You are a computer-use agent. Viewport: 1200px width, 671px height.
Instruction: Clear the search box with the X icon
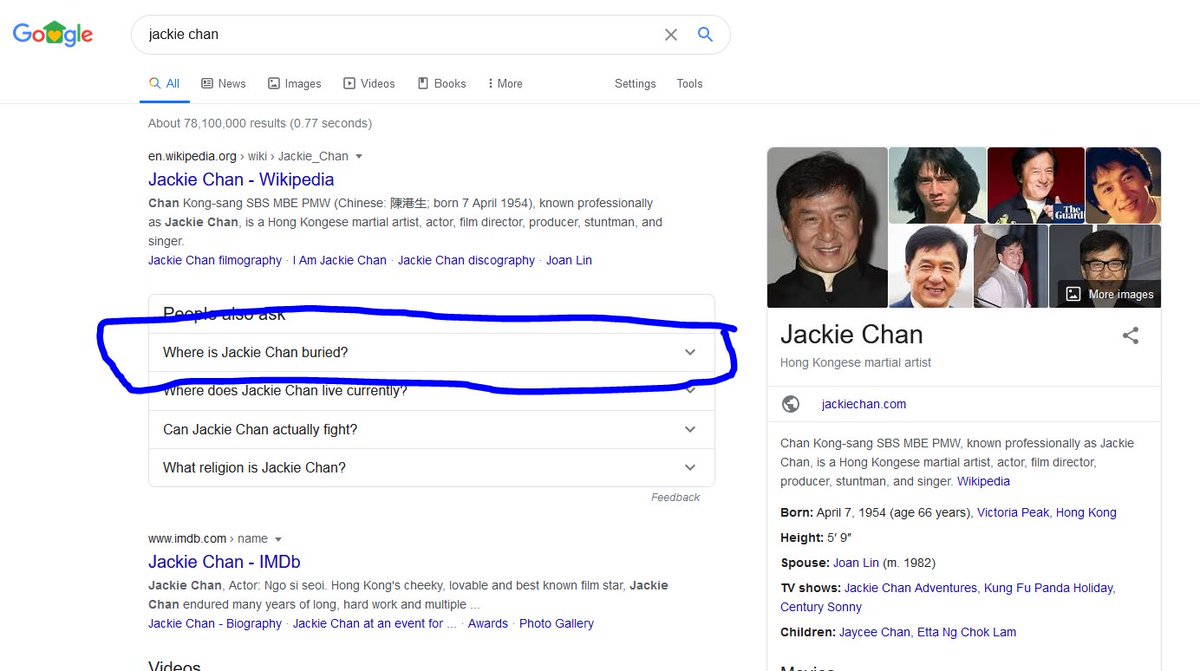click(671, 34)
